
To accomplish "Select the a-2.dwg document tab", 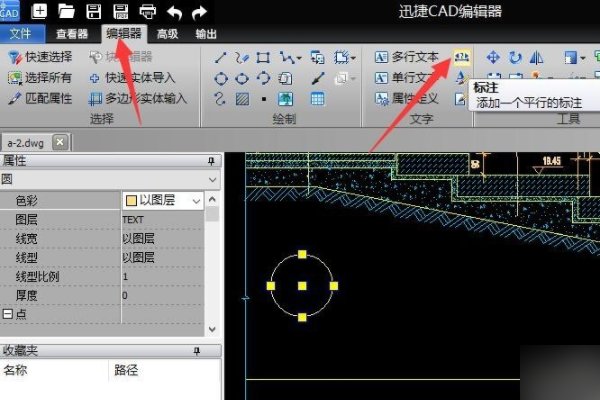I will pos(25,143).
